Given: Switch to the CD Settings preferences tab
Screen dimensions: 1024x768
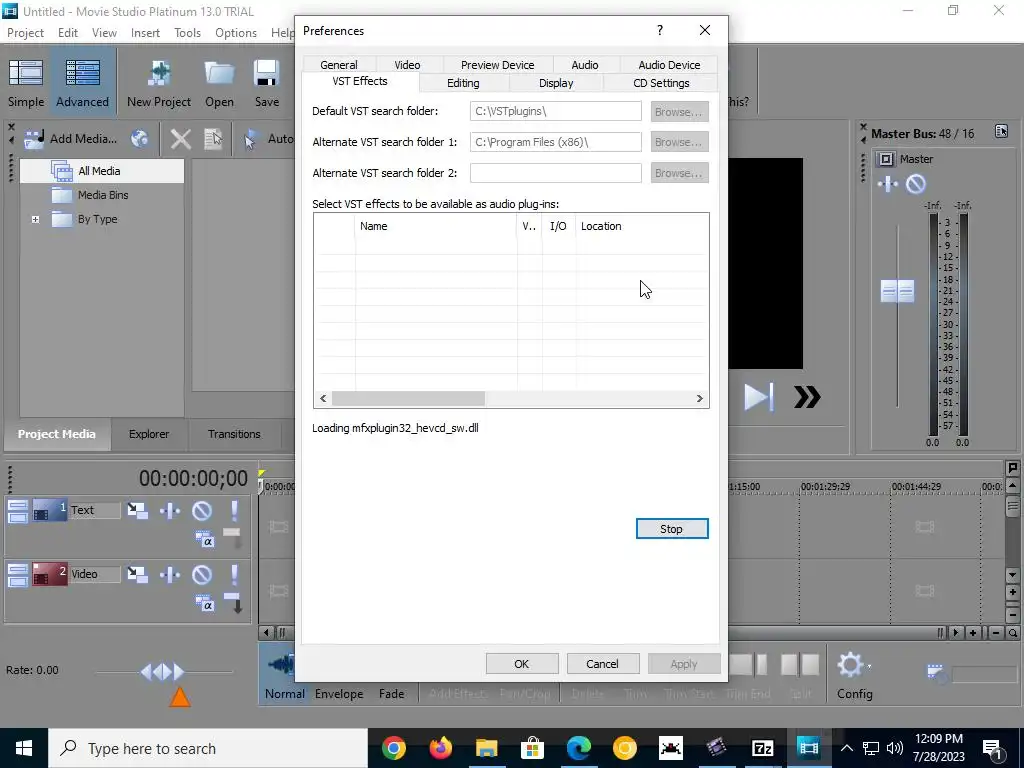Looking at the screenshot, I should click(x=661, y=83).
